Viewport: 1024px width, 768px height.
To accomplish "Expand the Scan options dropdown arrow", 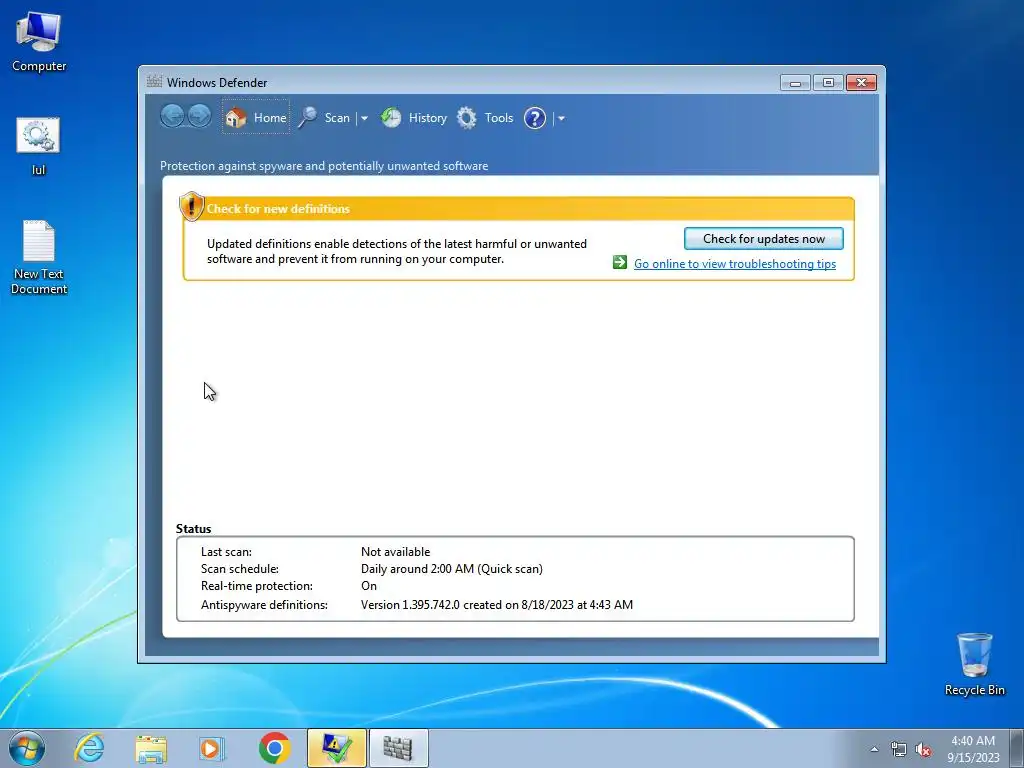I will (364, 118).
